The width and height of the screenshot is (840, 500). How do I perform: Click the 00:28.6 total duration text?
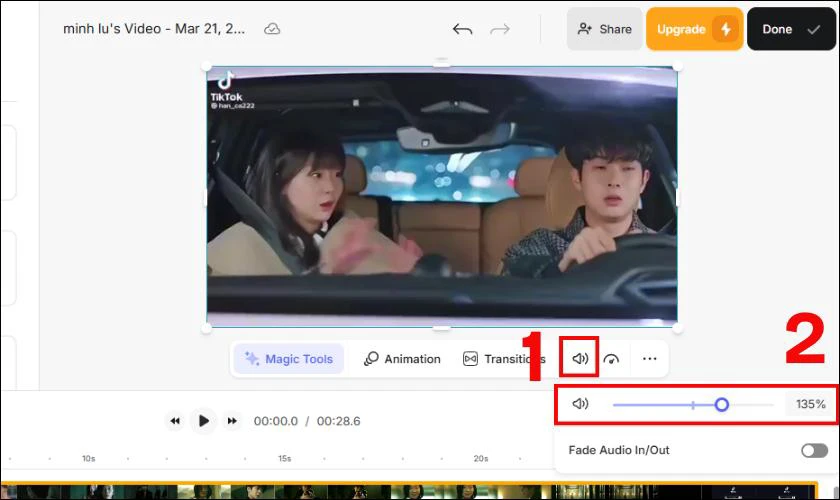coord(339,421)
